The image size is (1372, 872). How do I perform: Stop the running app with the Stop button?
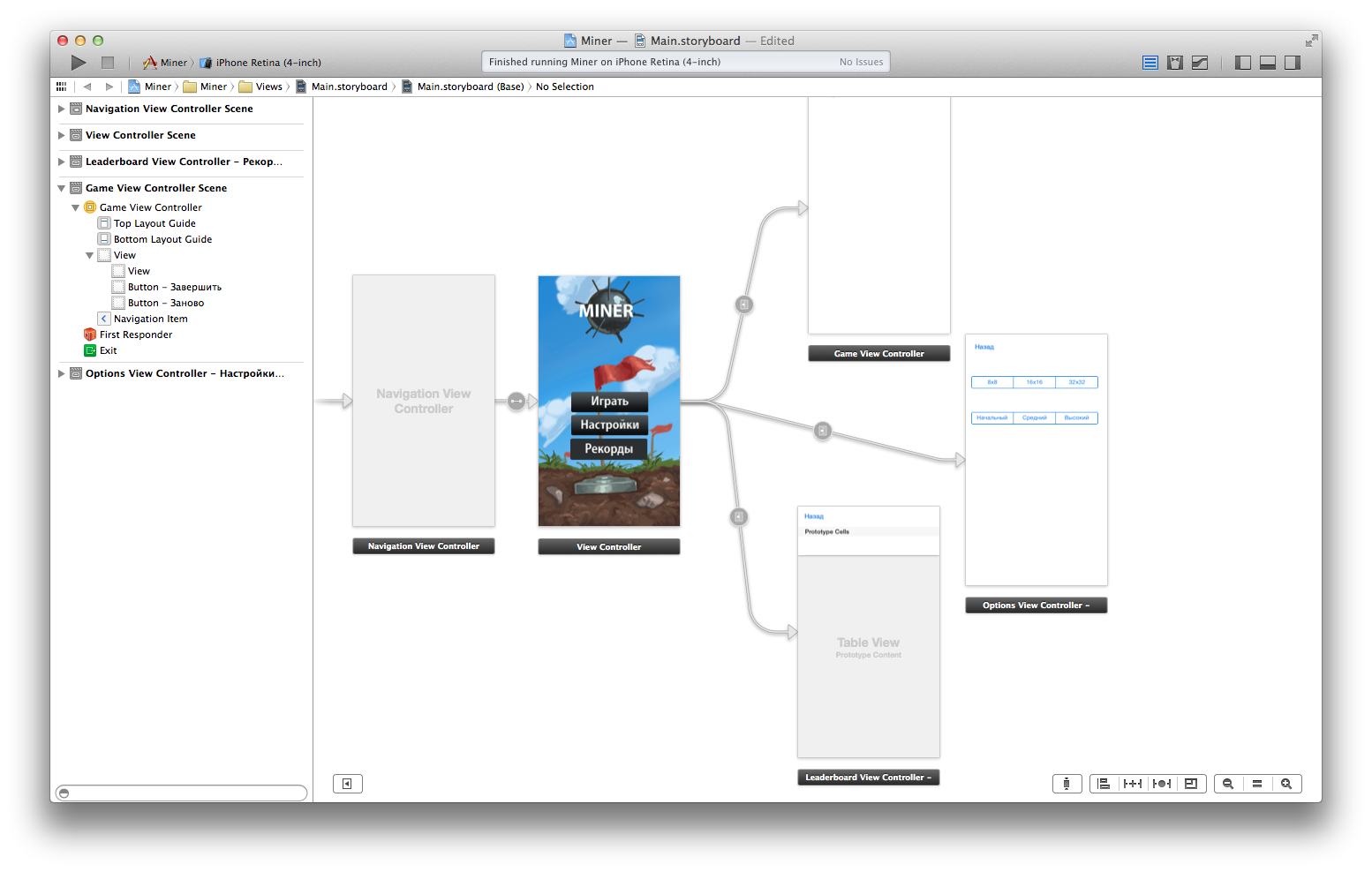pyautogui.click(x=108, y=63)
